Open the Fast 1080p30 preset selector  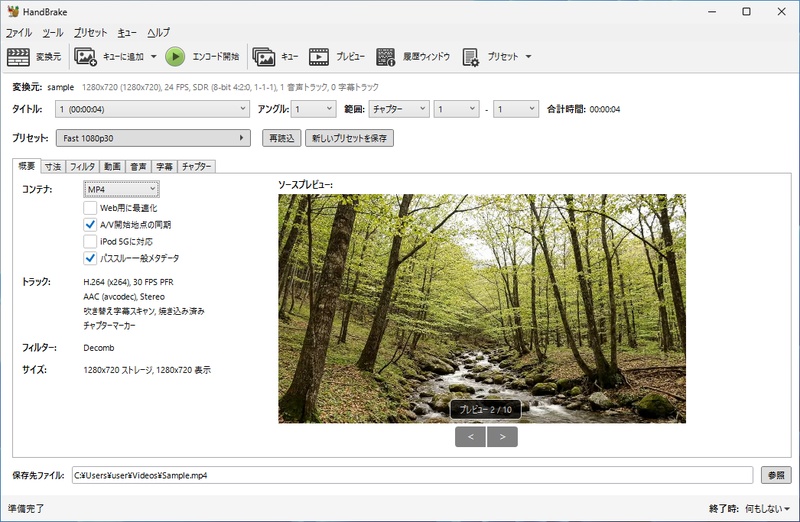pyautogui.click(x=153, y=138)
